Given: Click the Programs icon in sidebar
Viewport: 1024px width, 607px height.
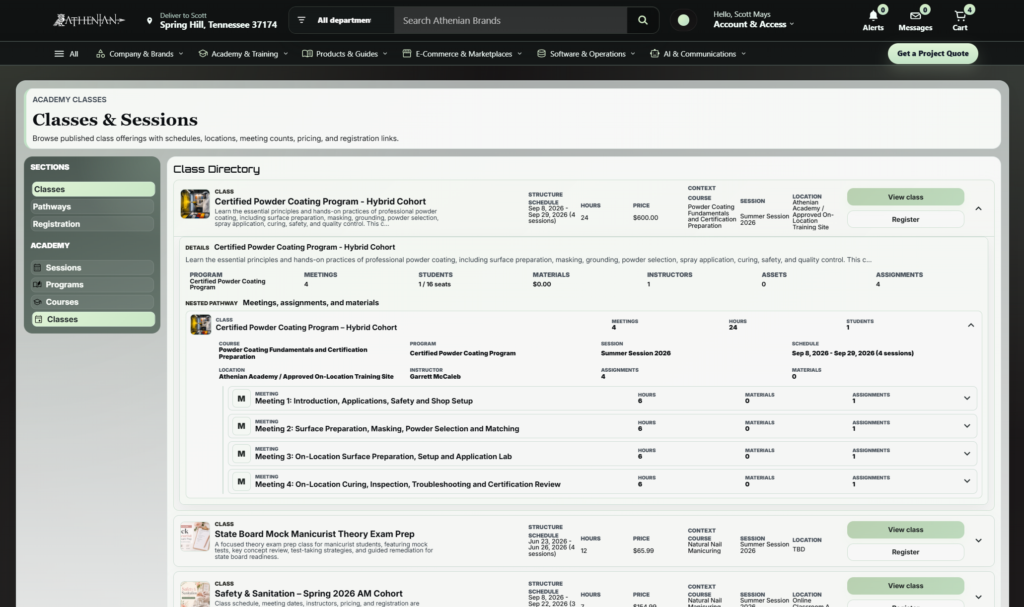Looking at the screenshot, I should (x=38, y=284).
